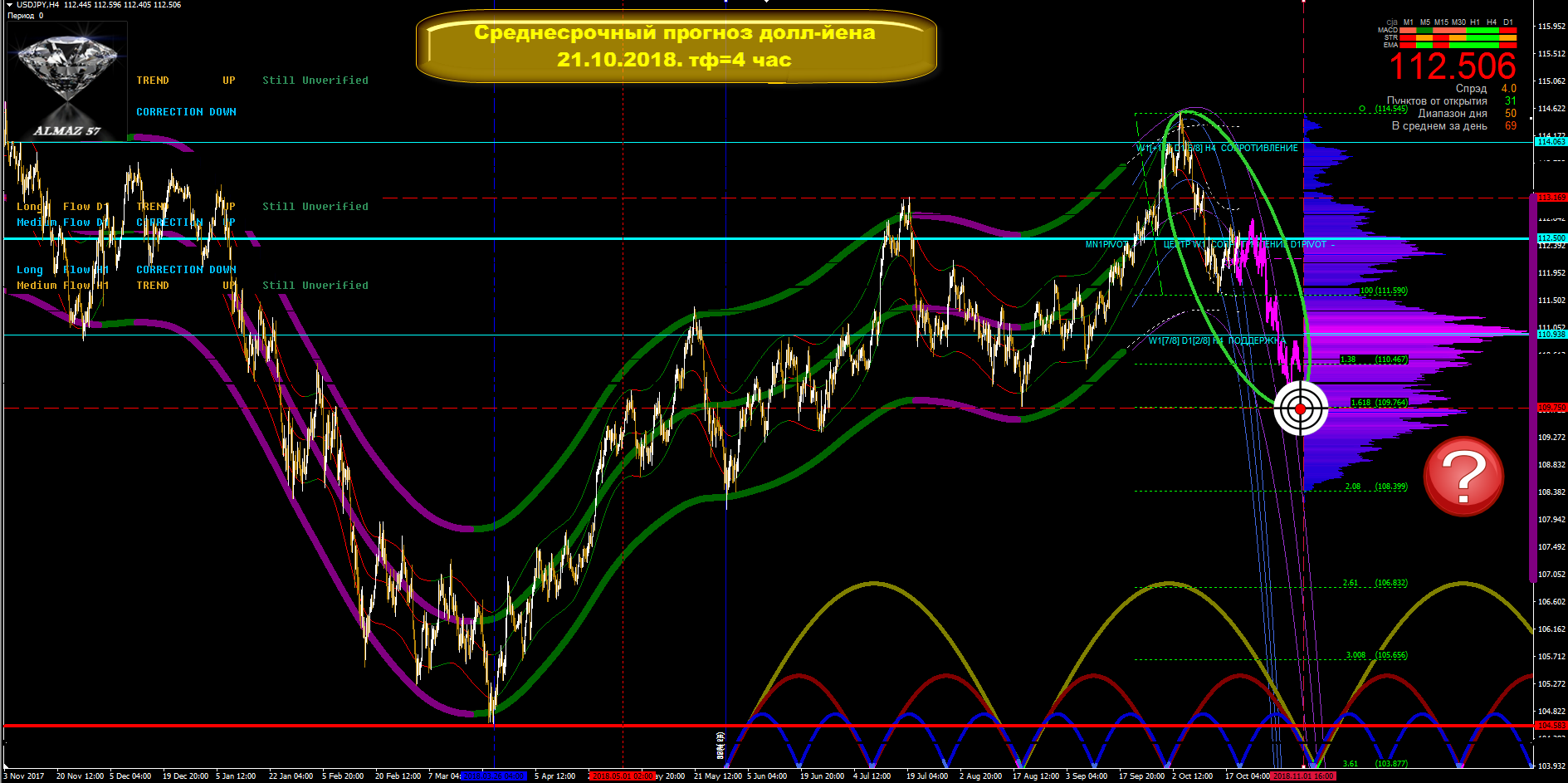Click the STR M5 orange signal cell
Viewport: 1568px width, 783px height.
1424,37
